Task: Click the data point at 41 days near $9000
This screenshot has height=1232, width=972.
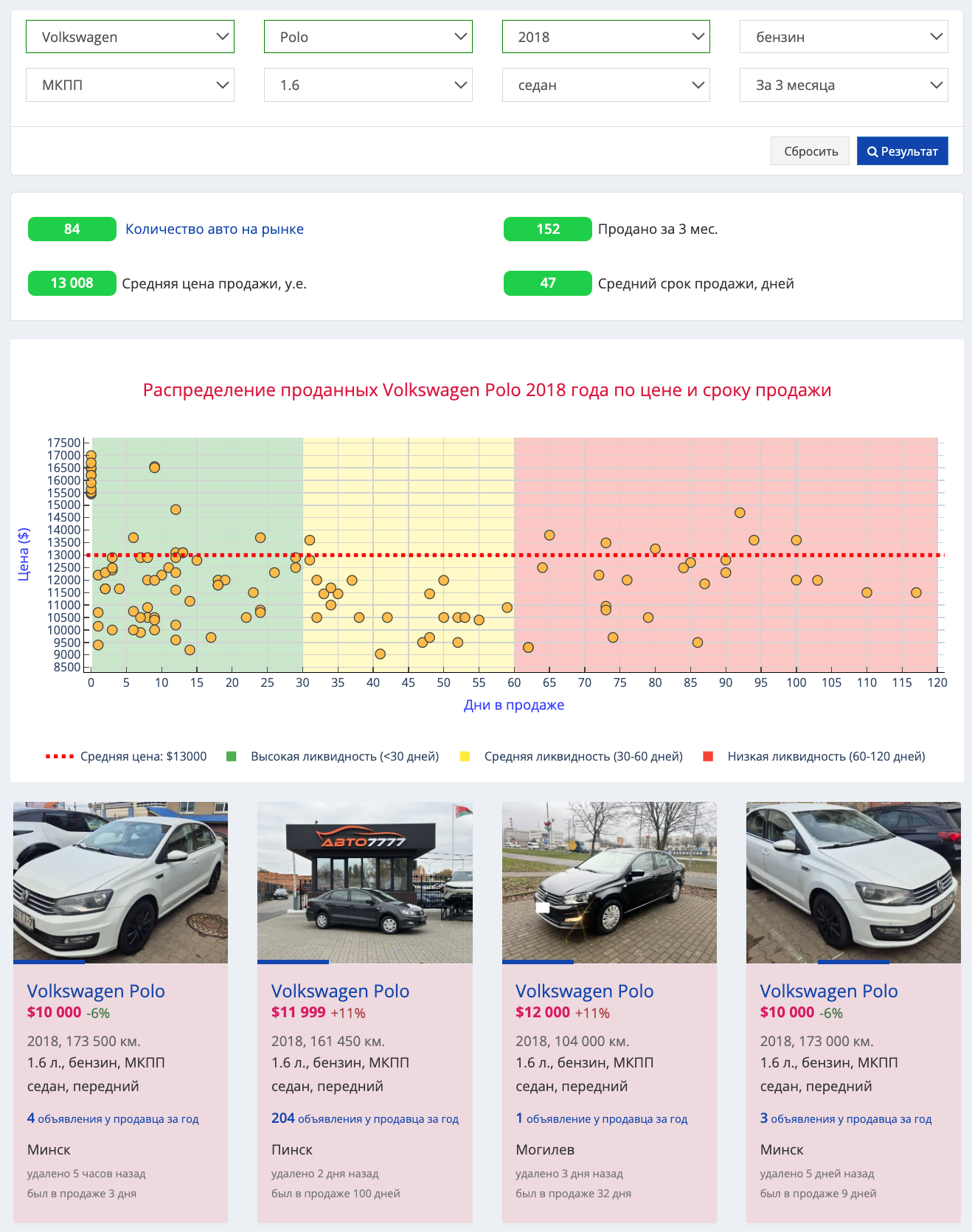Action: click(380, 654)
